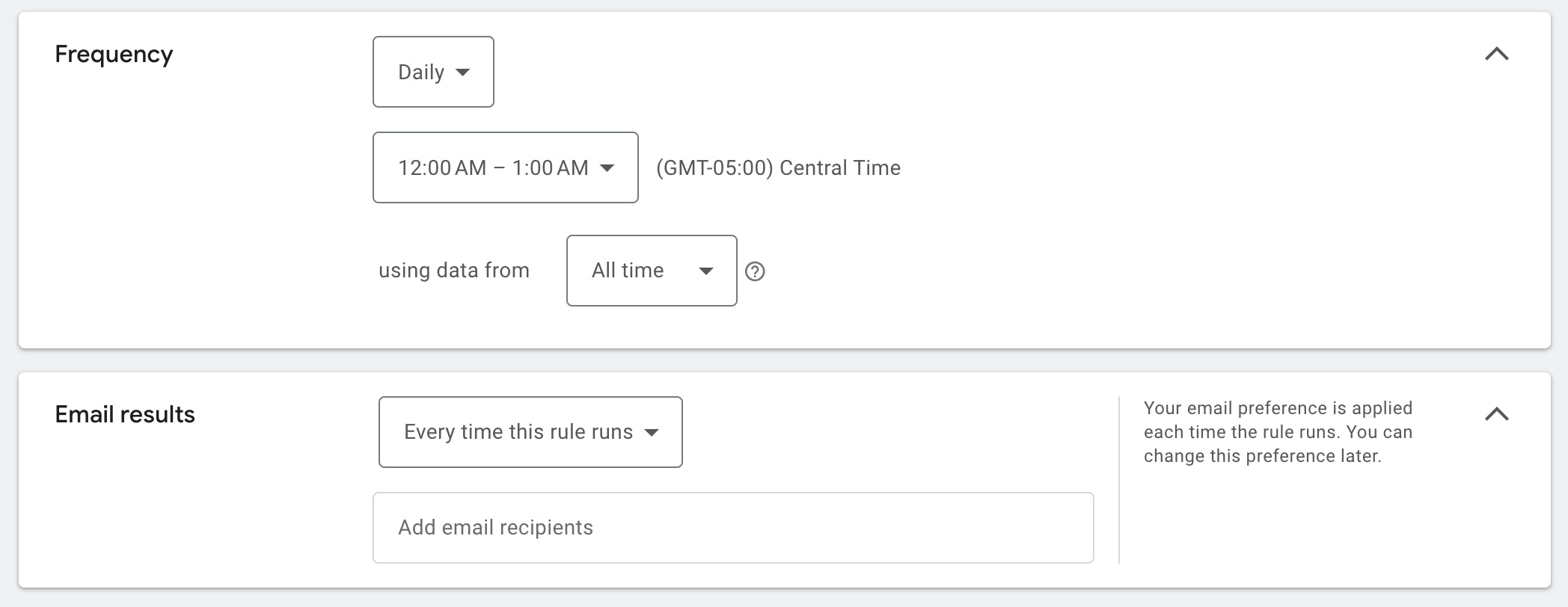
Task: Click the help icon beside All time
Action: click(755, 271)
